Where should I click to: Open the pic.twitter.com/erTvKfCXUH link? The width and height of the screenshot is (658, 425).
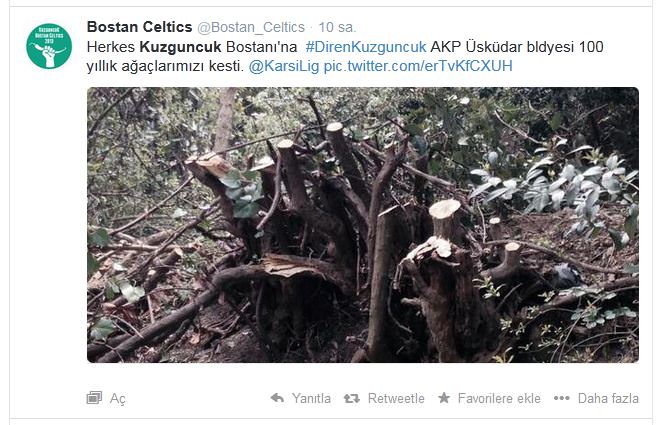pyautogui.click(x=418, y=66)
